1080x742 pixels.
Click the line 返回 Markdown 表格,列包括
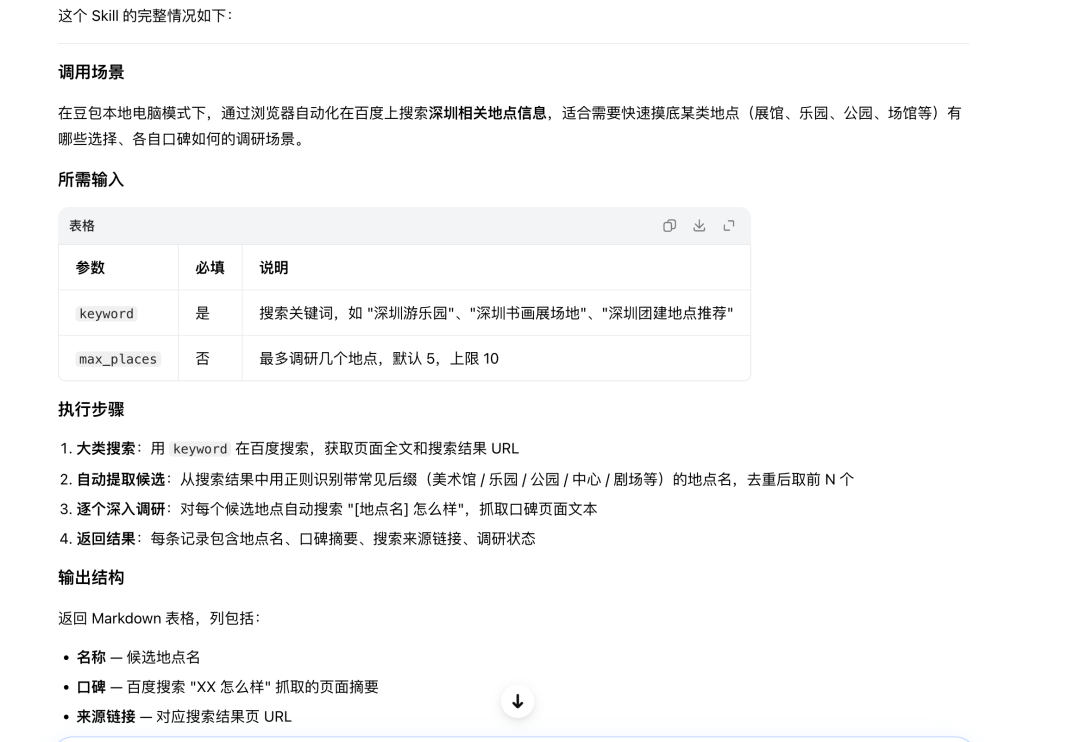[x=159, y=618]
